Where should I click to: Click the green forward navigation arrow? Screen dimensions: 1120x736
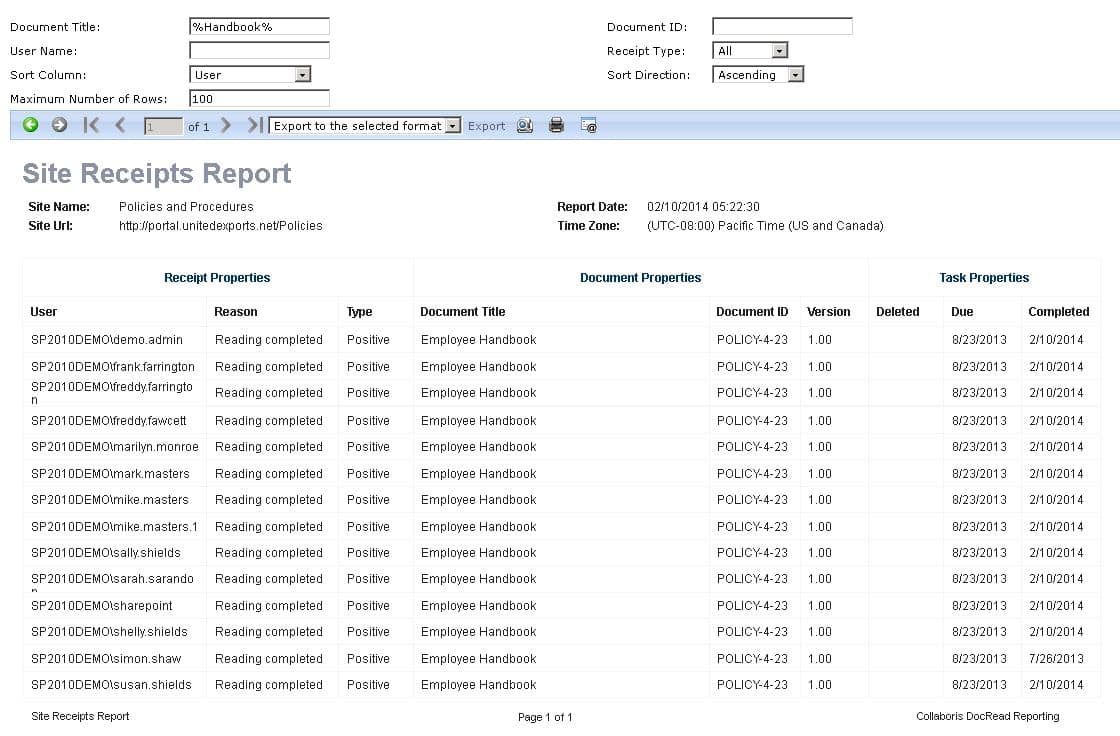(58, 125)
